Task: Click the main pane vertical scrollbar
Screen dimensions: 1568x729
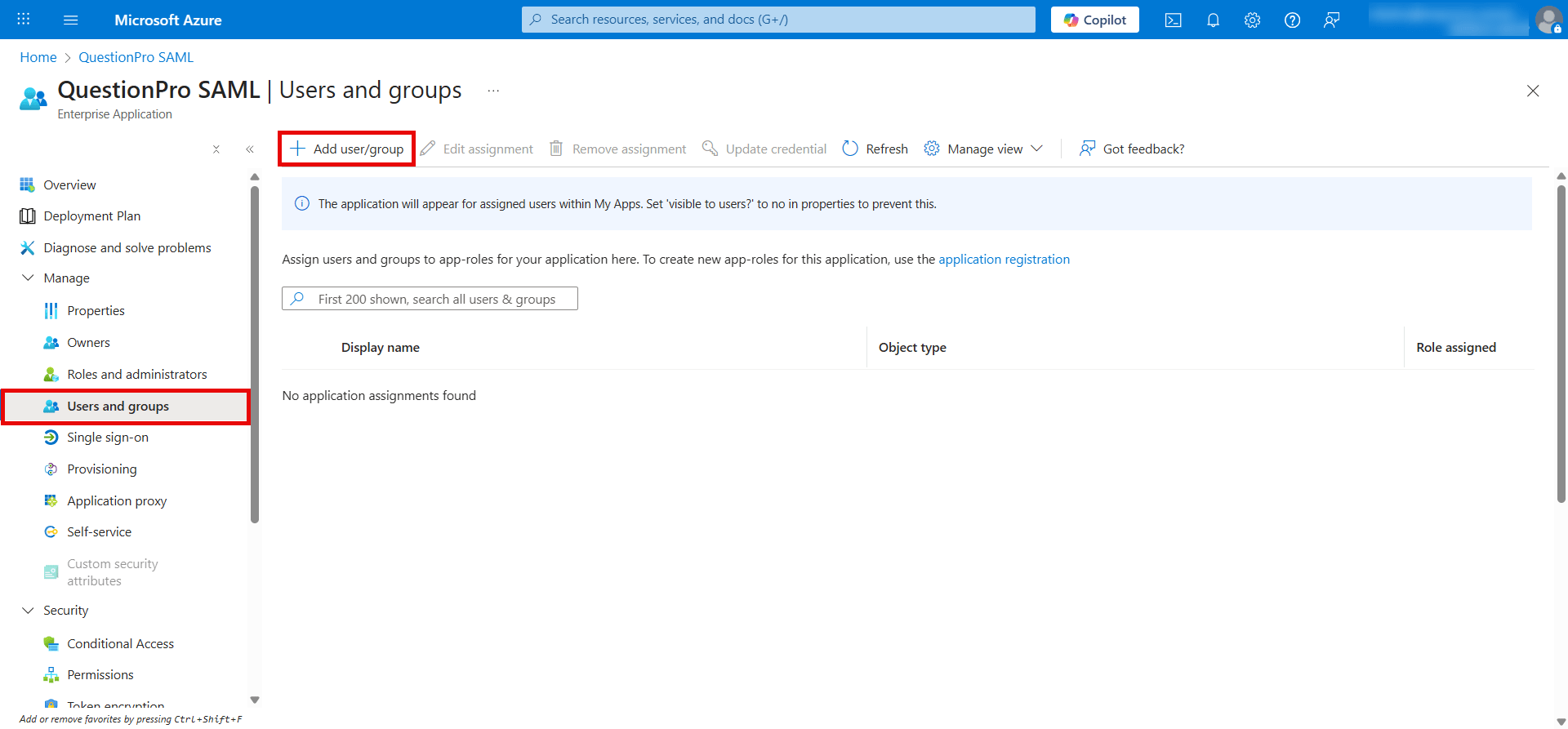Action: tap(1561, 343)
